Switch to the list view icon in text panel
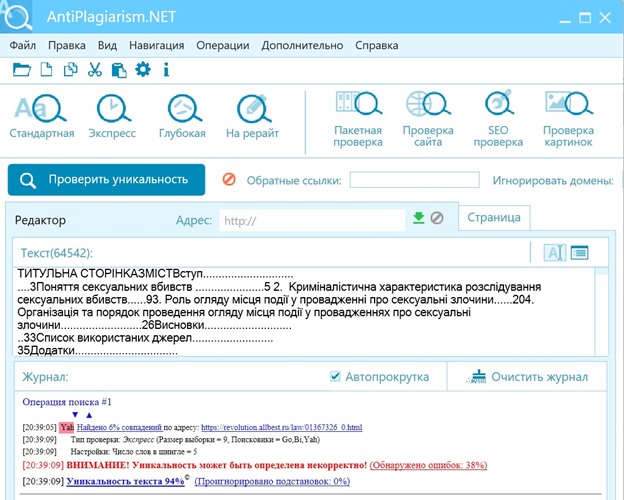 pos(579,252)
